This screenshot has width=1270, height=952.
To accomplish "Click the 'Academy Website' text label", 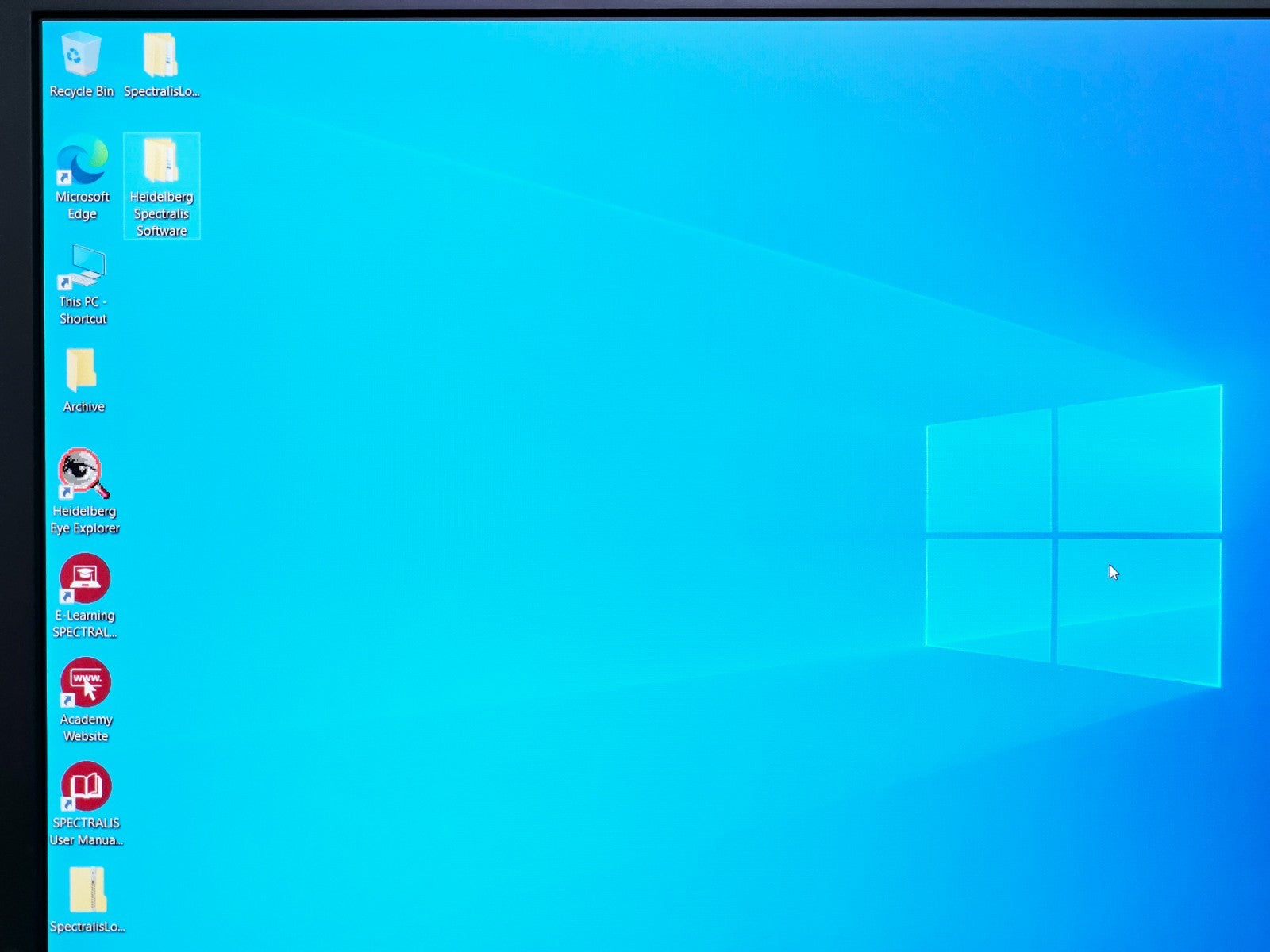I will [x=86, y=728].
